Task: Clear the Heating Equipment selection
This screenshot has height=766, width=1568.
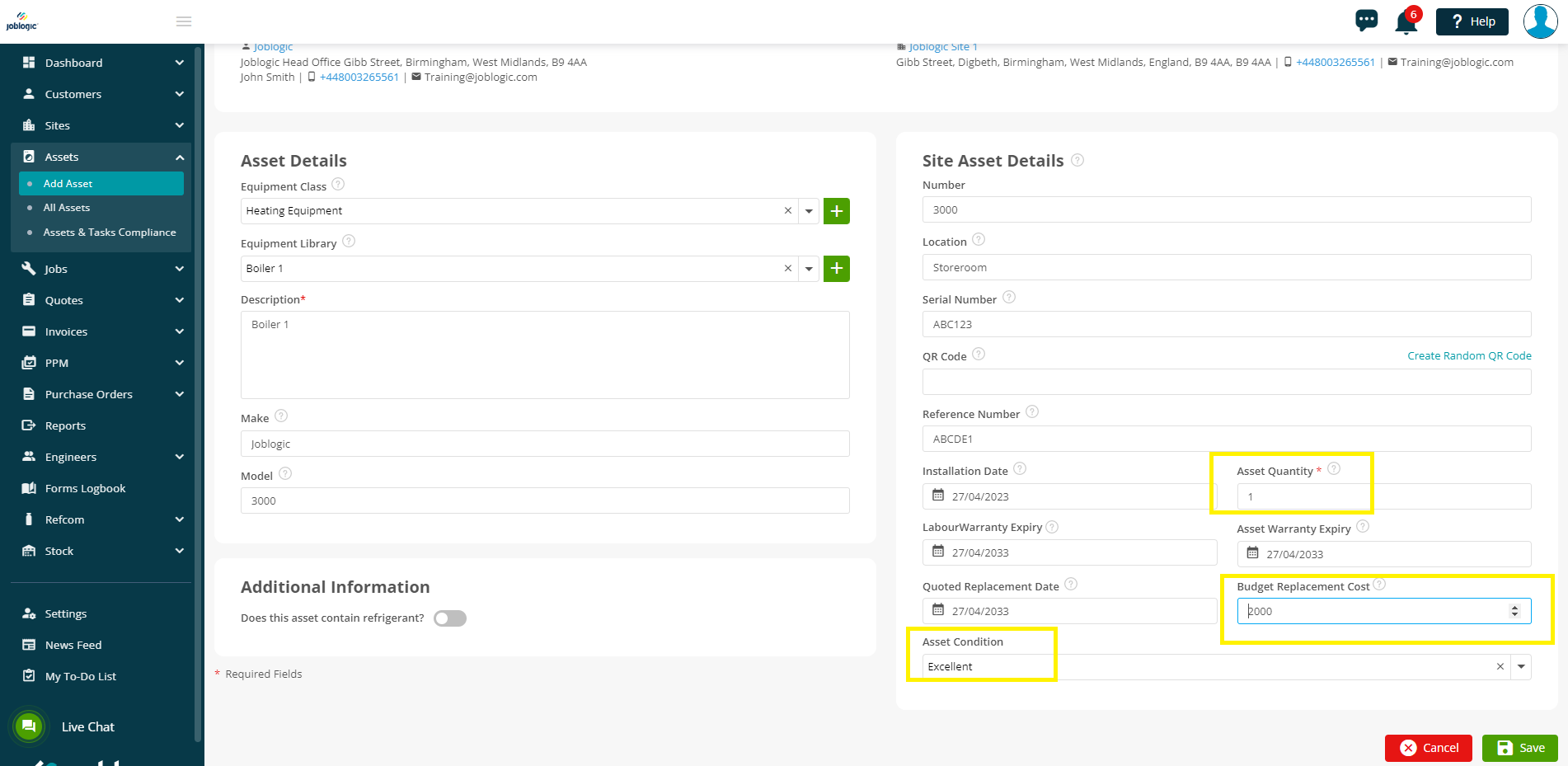Action: coord(788,211)
